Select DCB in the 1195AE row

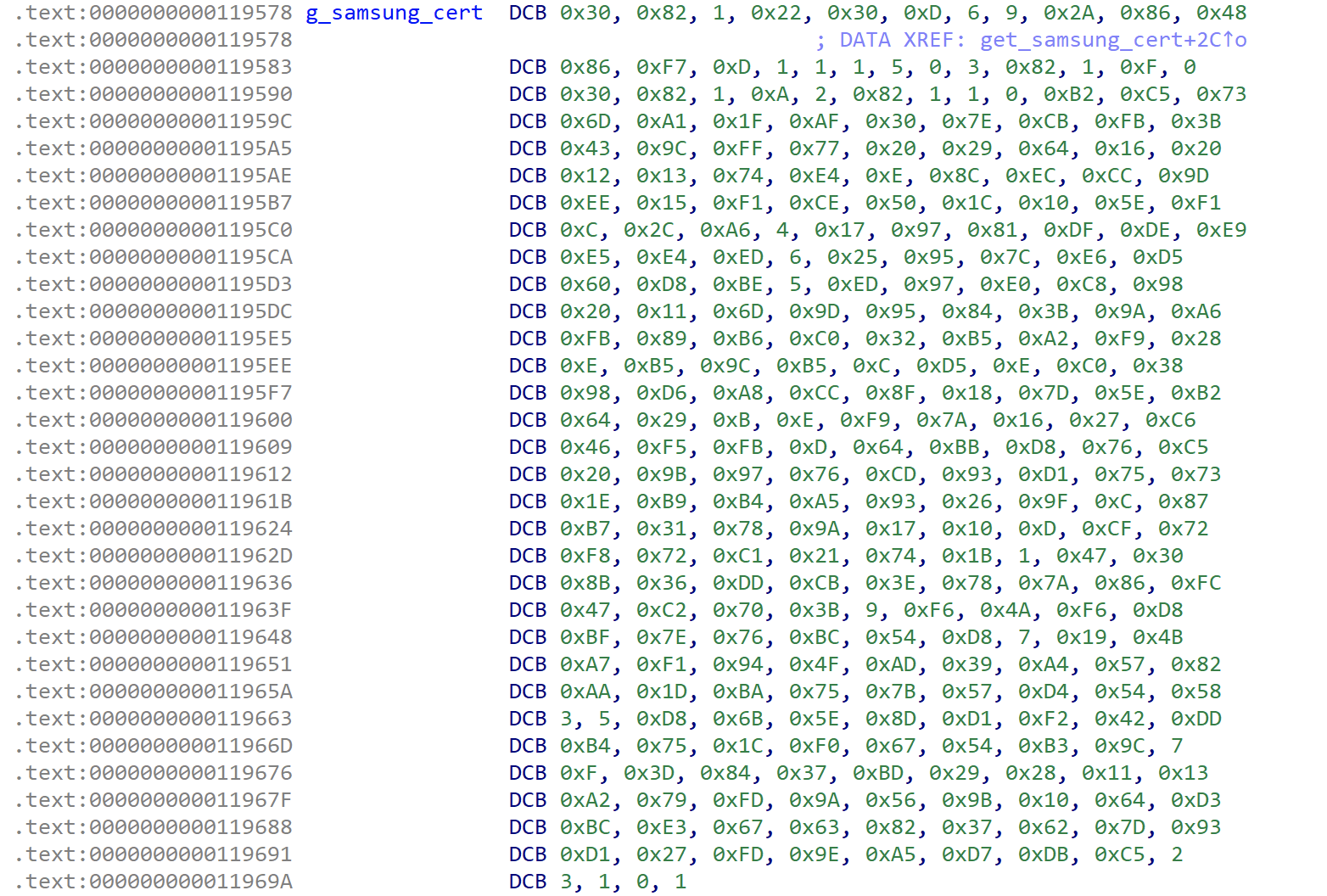pos(528,176)
